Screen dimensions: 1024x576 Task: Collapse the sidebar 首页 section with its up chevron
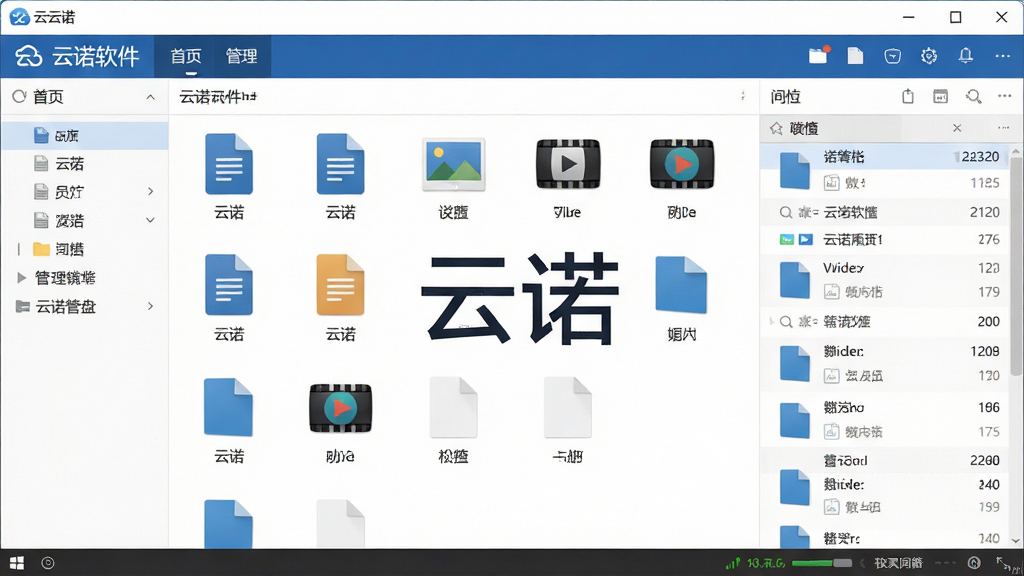click(150, 97)
